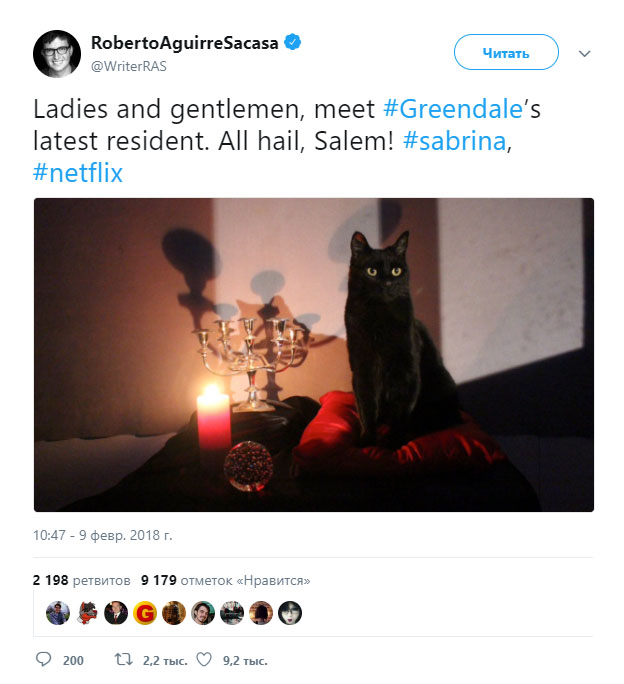The image size is (624, 684).
Task: Click the yellow G liker avatar
Action: coord(145,613)
